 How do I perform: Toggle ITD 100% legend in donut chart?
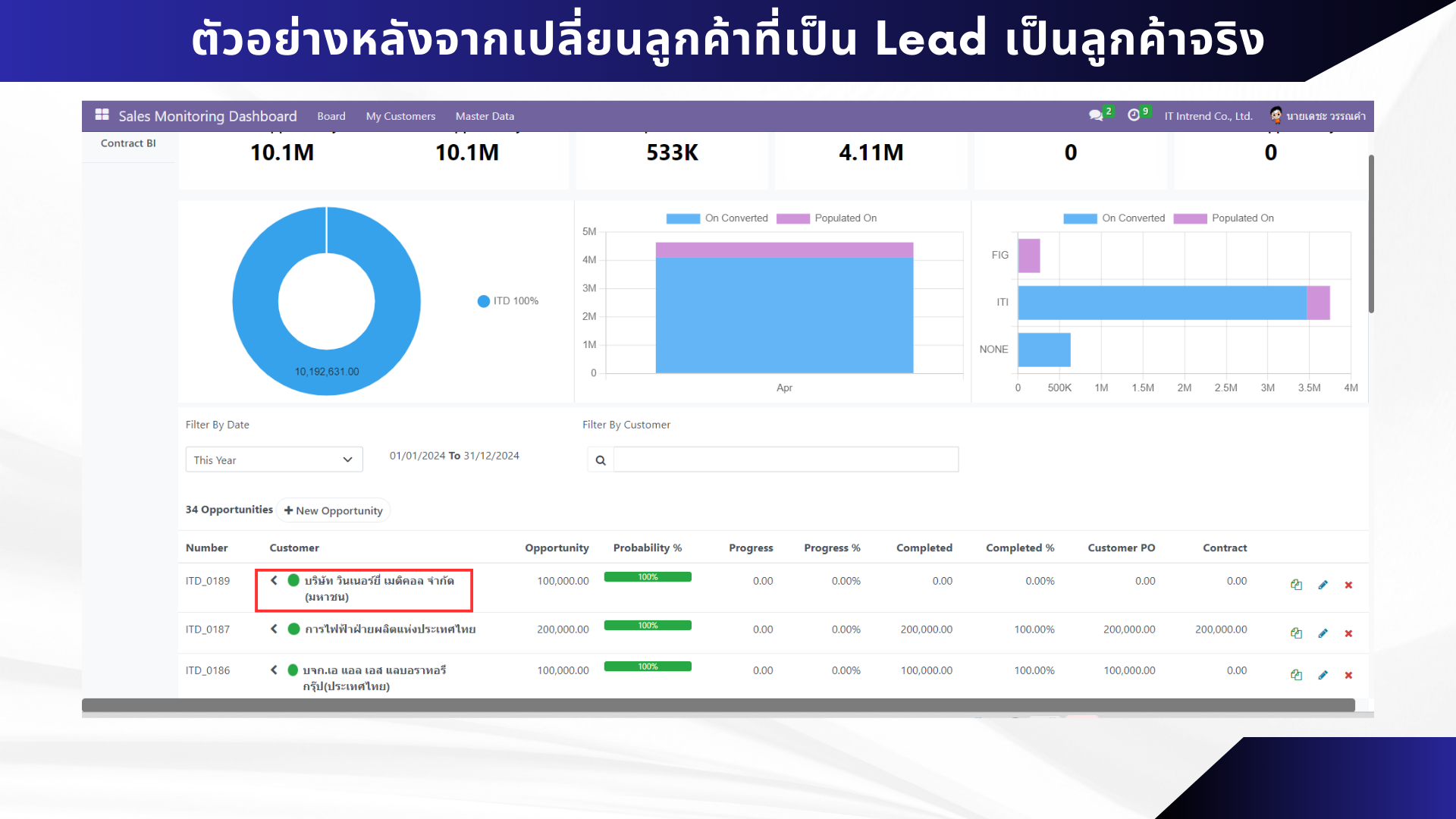(508, 301)
